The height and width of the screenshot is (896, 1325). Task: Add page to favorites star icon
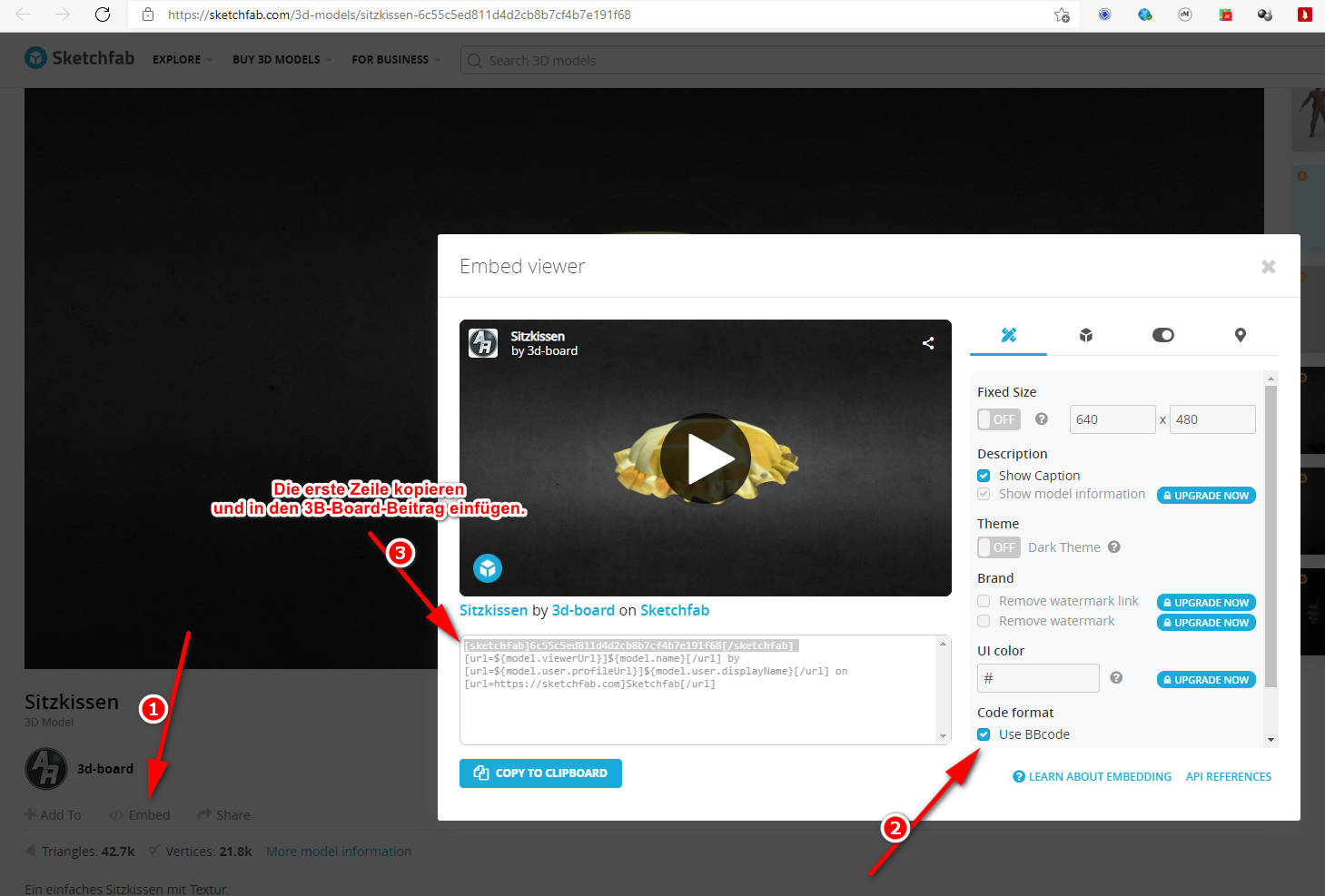1062,15
